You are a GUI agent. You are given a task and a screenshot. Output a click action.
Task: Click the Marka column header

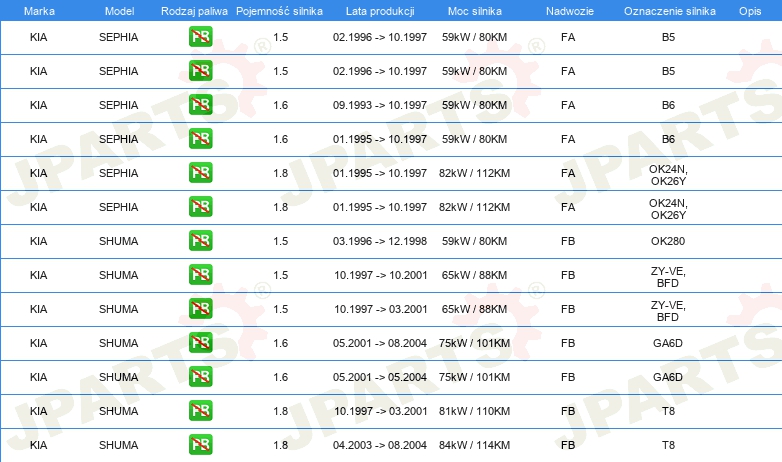coord(39,11)
